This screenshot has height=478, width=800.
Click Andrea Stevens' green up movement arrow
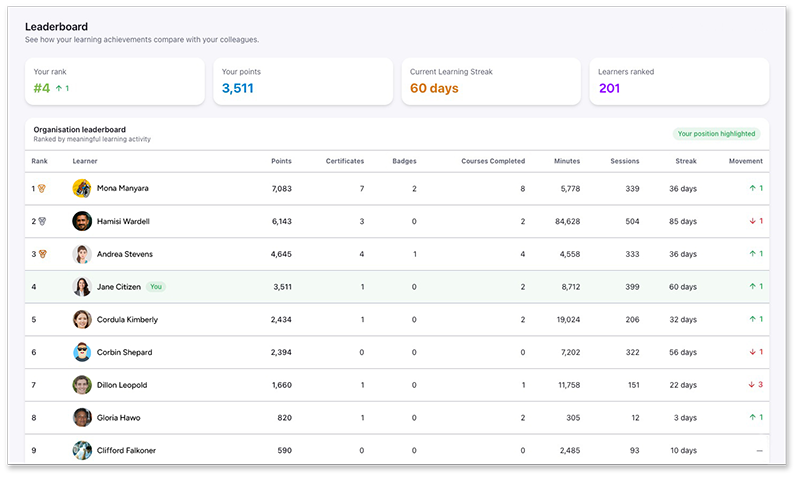pyautogui.click(x=752, y=254)
